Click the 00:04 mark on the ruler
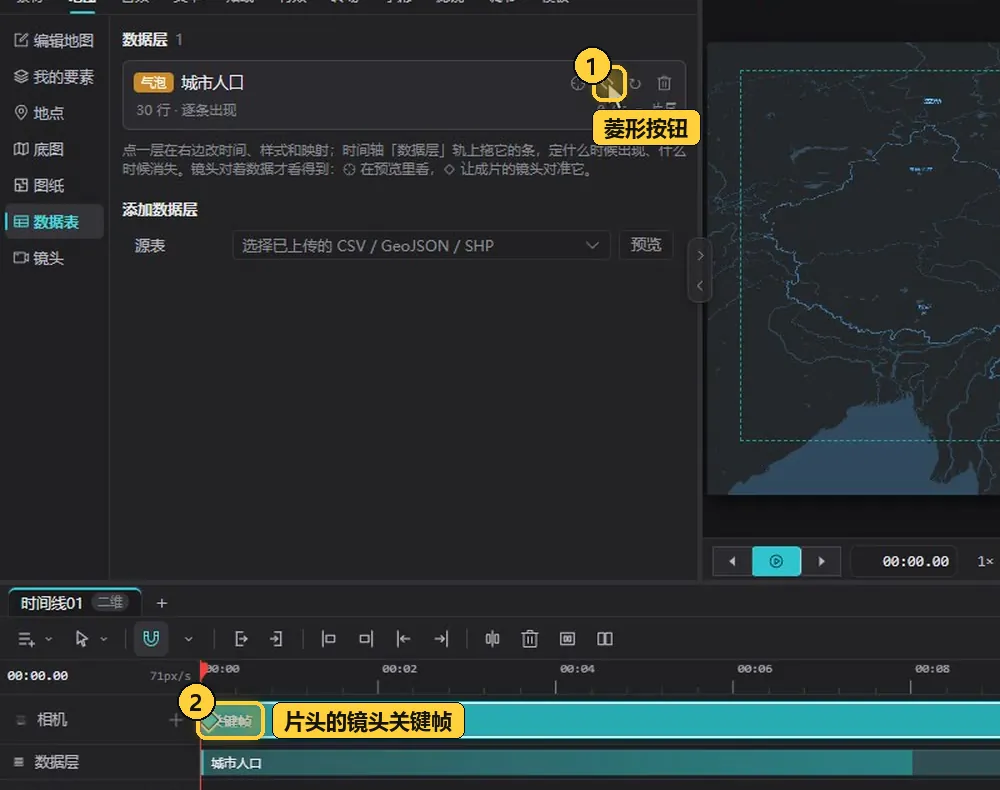Screen dimensions: 1000x790 pyautogui.click(x=577, y=669)
